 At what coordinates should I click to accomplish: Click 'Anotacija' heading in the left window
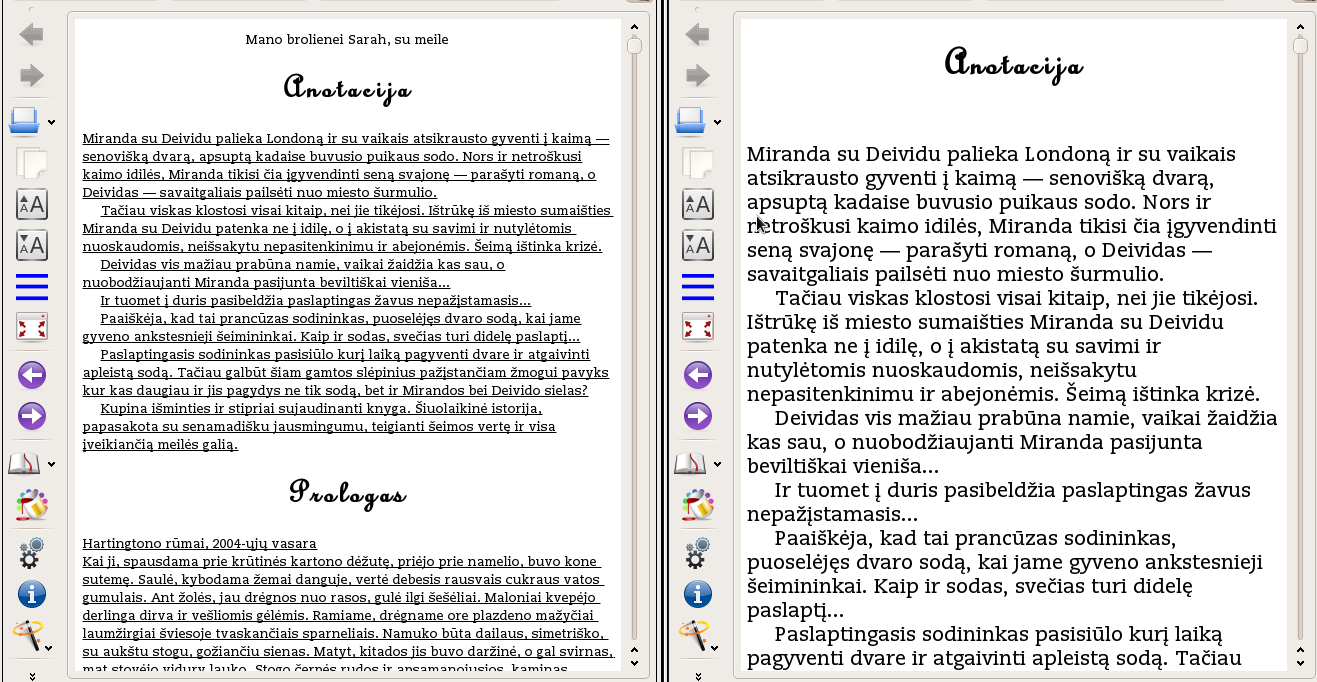pos(347,87)
